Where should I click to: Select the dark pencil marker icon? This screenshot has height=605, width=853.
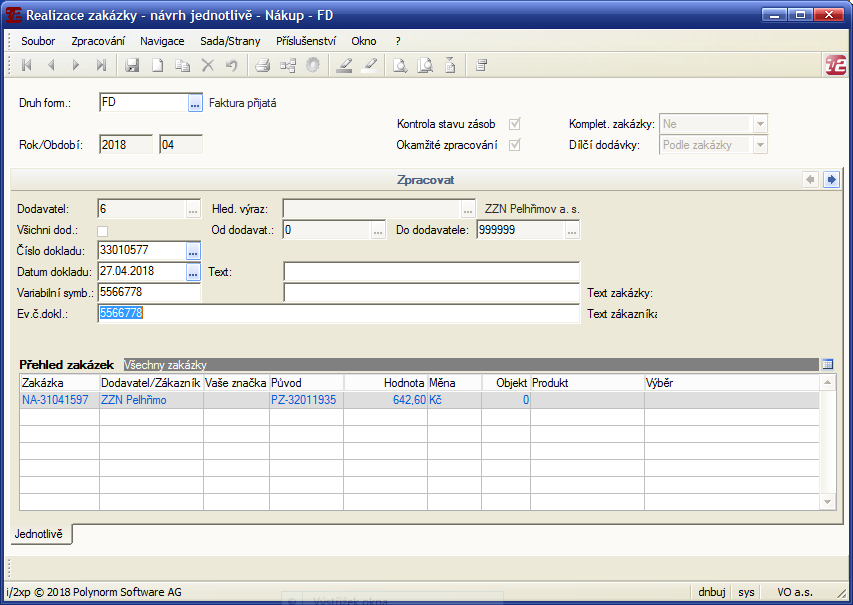point(344,65)
